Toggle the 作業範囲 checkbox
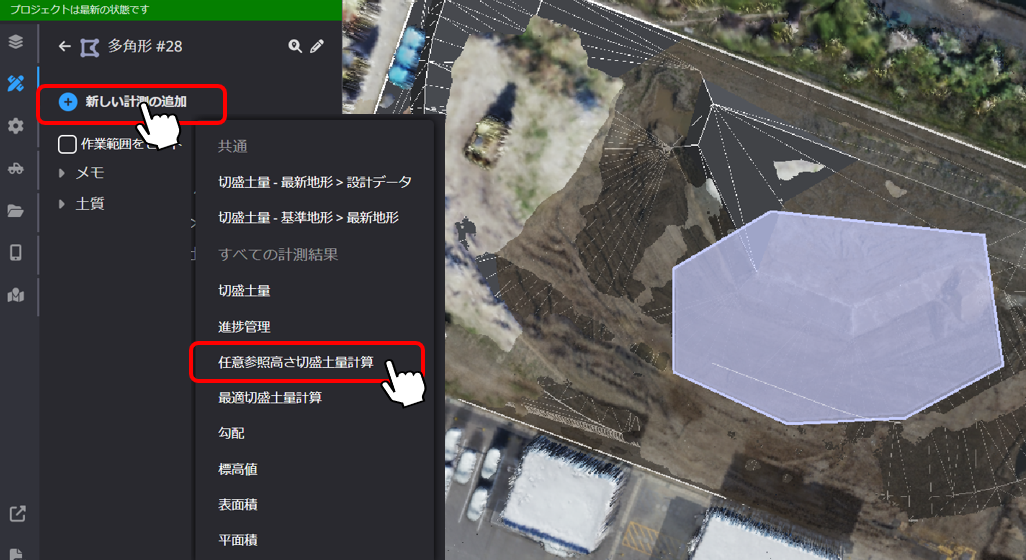 67,144
